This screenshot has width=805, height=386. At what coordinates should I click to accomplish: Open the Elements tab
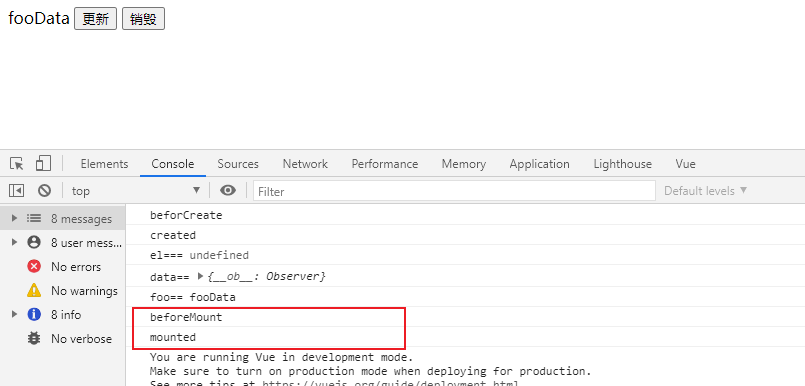tap(104, 164)
